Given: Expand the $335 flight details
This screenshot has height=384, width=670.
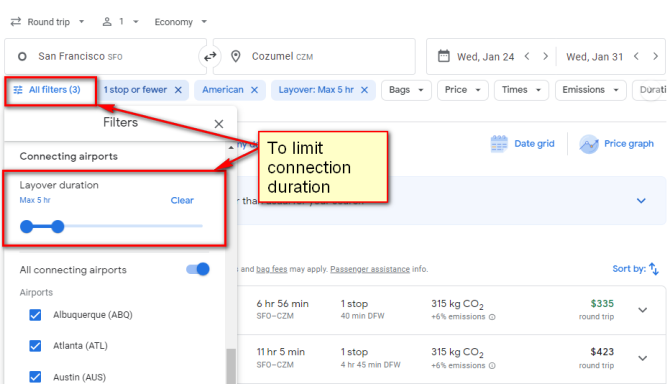Looking at the screenshot, I should pyautogui.click(x=643, y=310).
